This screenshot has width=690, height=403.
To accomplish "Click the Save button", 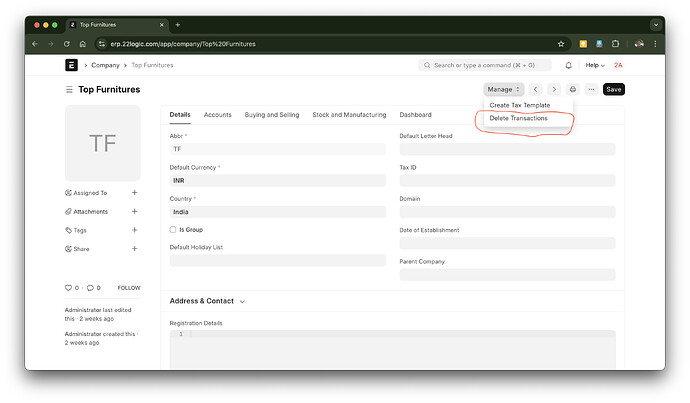I will pos(613,89).
